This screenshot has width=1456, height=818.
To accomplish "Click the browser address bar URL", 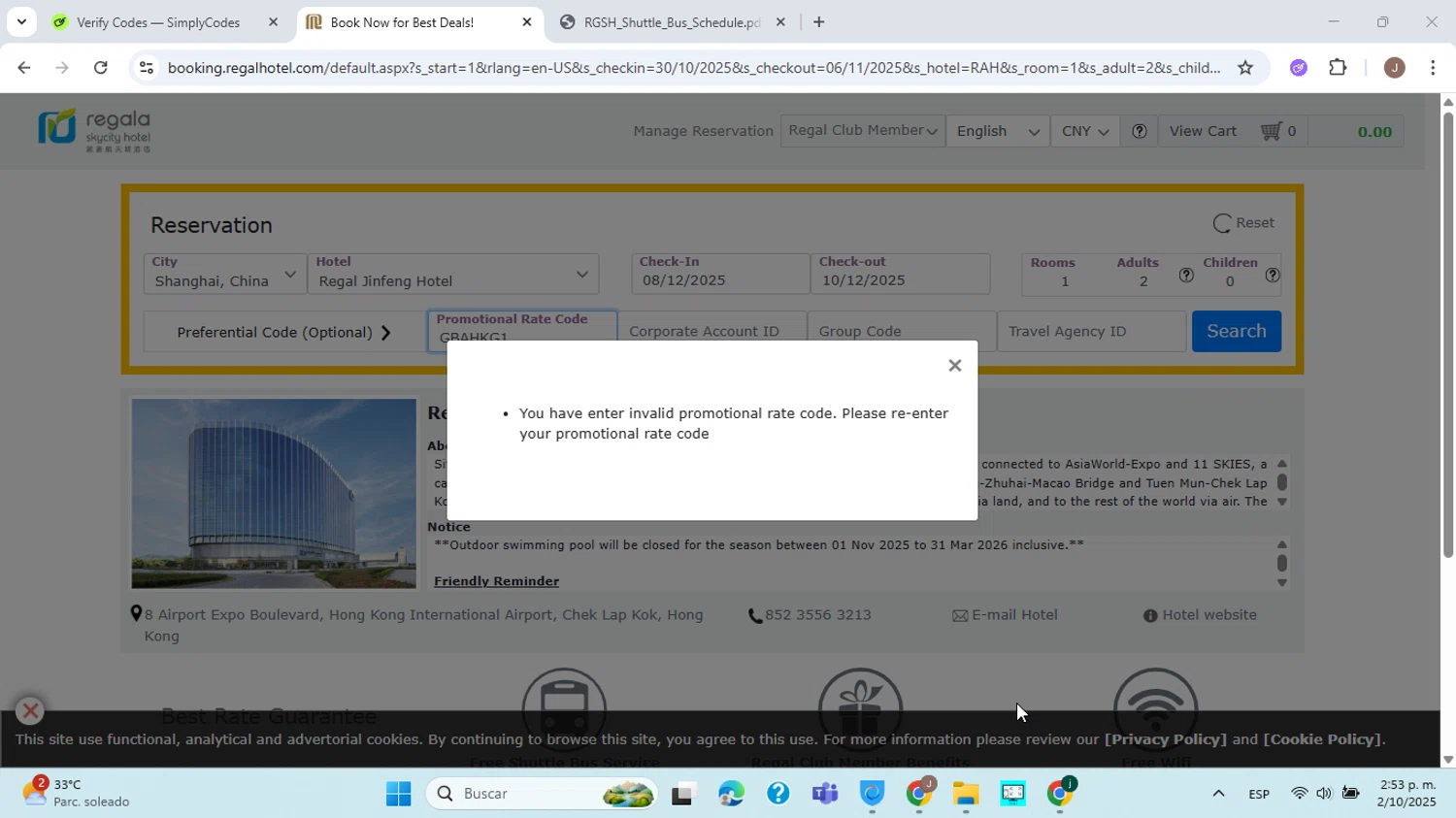I will [693, 68].
